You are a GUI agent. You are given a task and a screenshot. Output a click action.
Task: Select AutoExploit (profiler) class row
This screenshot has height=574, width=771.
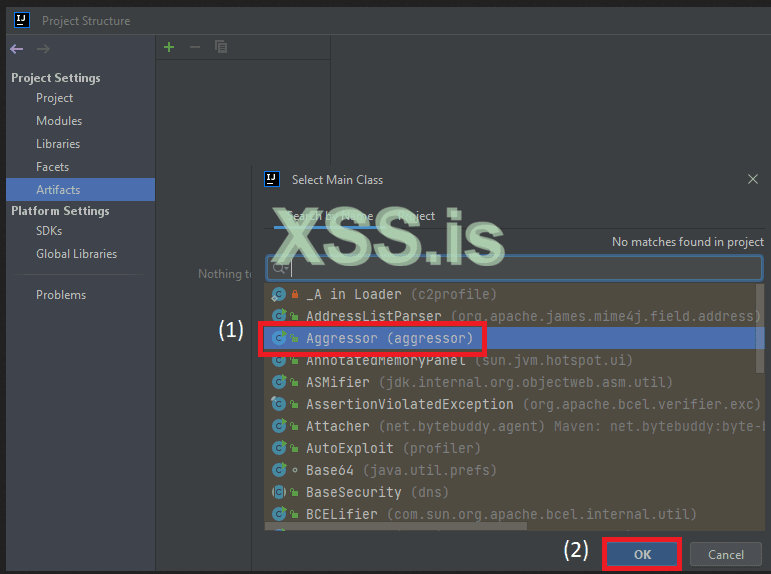pyautogui.click(x=515, y=448)
